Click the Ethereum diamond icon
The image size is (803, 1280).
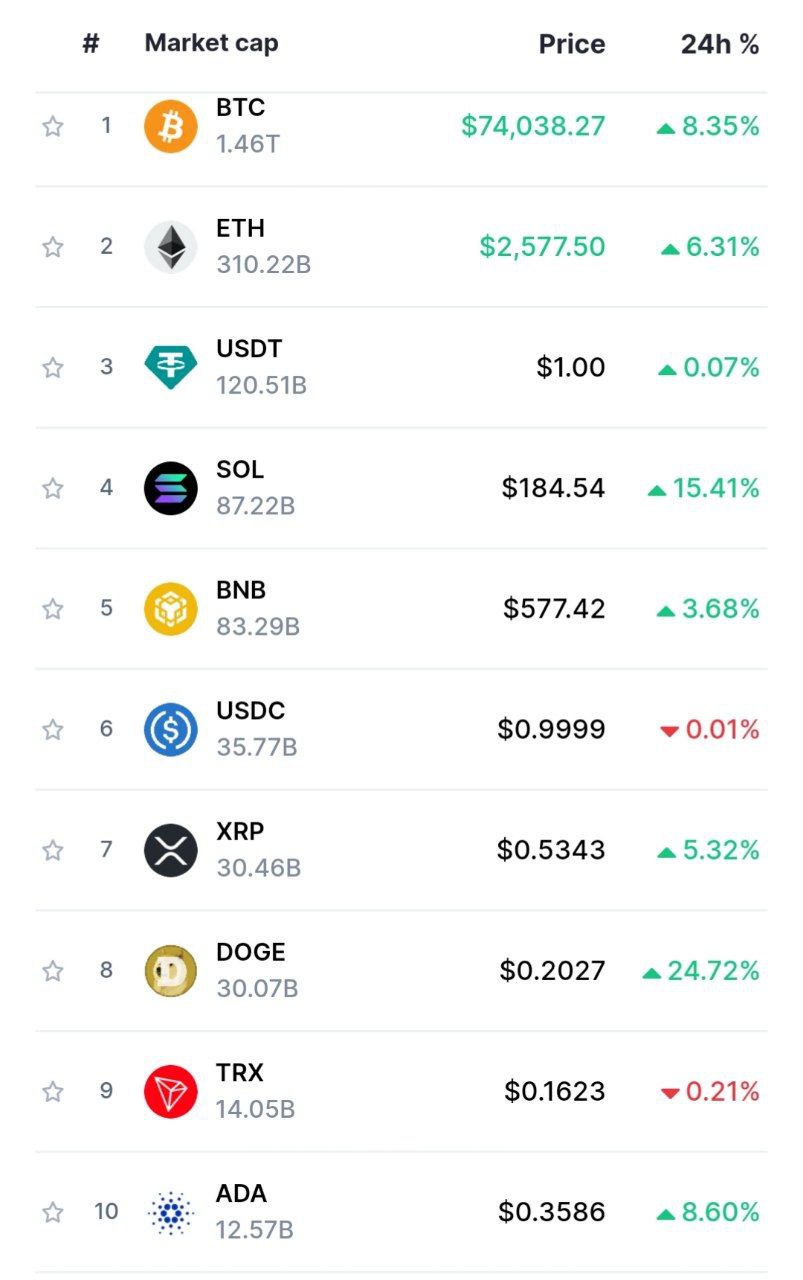(x=171, y=247)
